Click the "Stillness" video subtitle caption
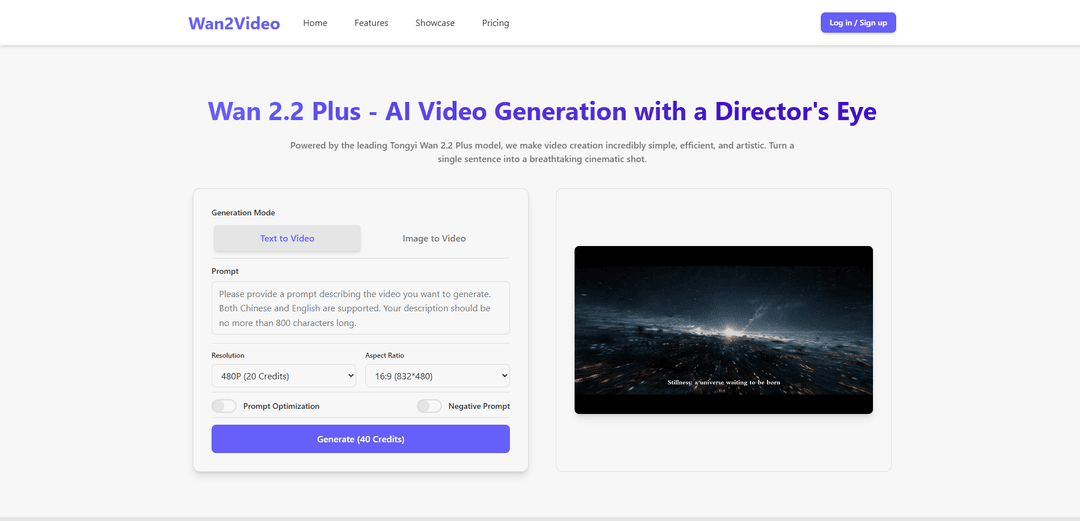The image size is (1080, 521). 723,382
